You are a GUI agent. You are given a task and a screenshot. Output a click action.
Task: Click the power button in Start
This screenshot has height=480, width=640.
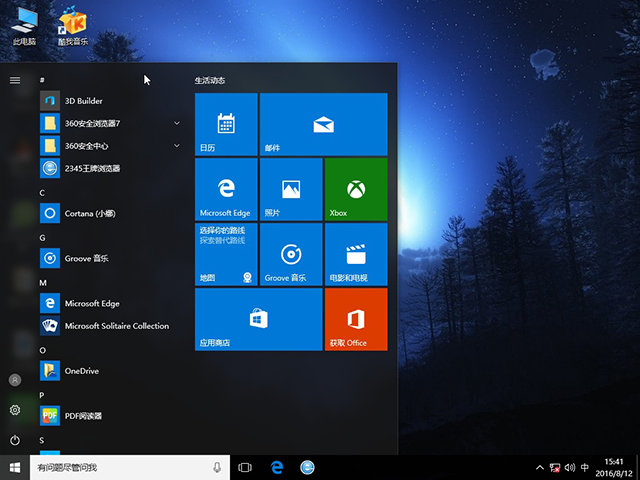[x=14, y=440]
